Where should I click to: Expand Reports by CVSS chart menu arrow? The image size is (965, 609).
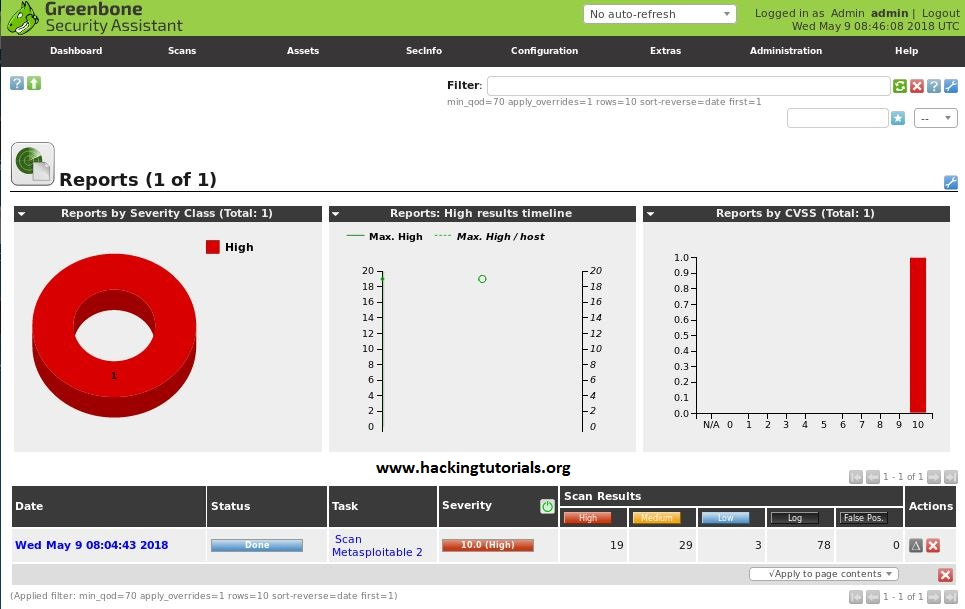pos(650,214)
